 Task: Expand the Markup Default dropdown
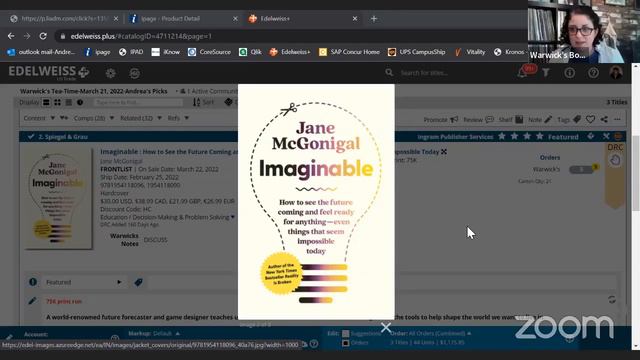(x=154, y=333)
